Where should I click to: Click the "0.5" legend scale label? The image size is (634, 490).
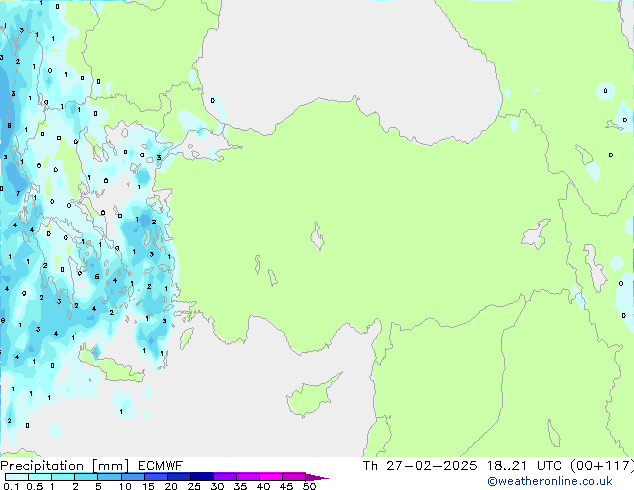[x=35, y=486]
